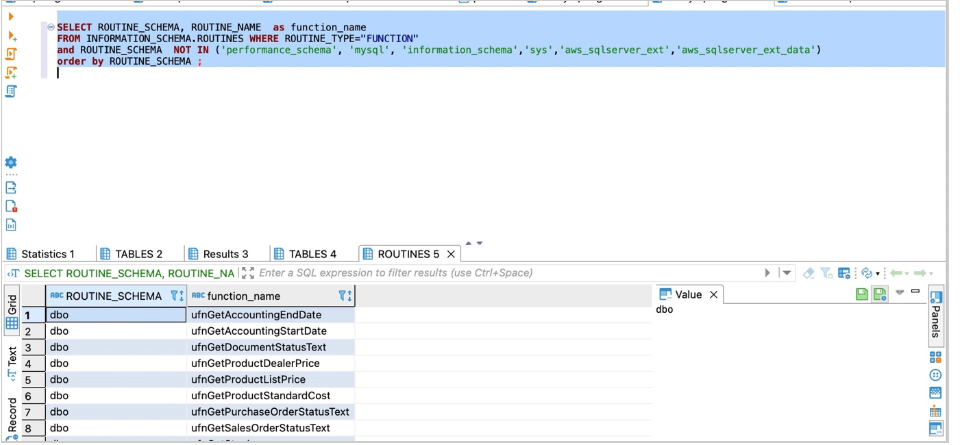The width and height of the screenshot is (960, 445).
Task: Click Execute SQL statement in new tab icon
Action: (x=12, y=36)
